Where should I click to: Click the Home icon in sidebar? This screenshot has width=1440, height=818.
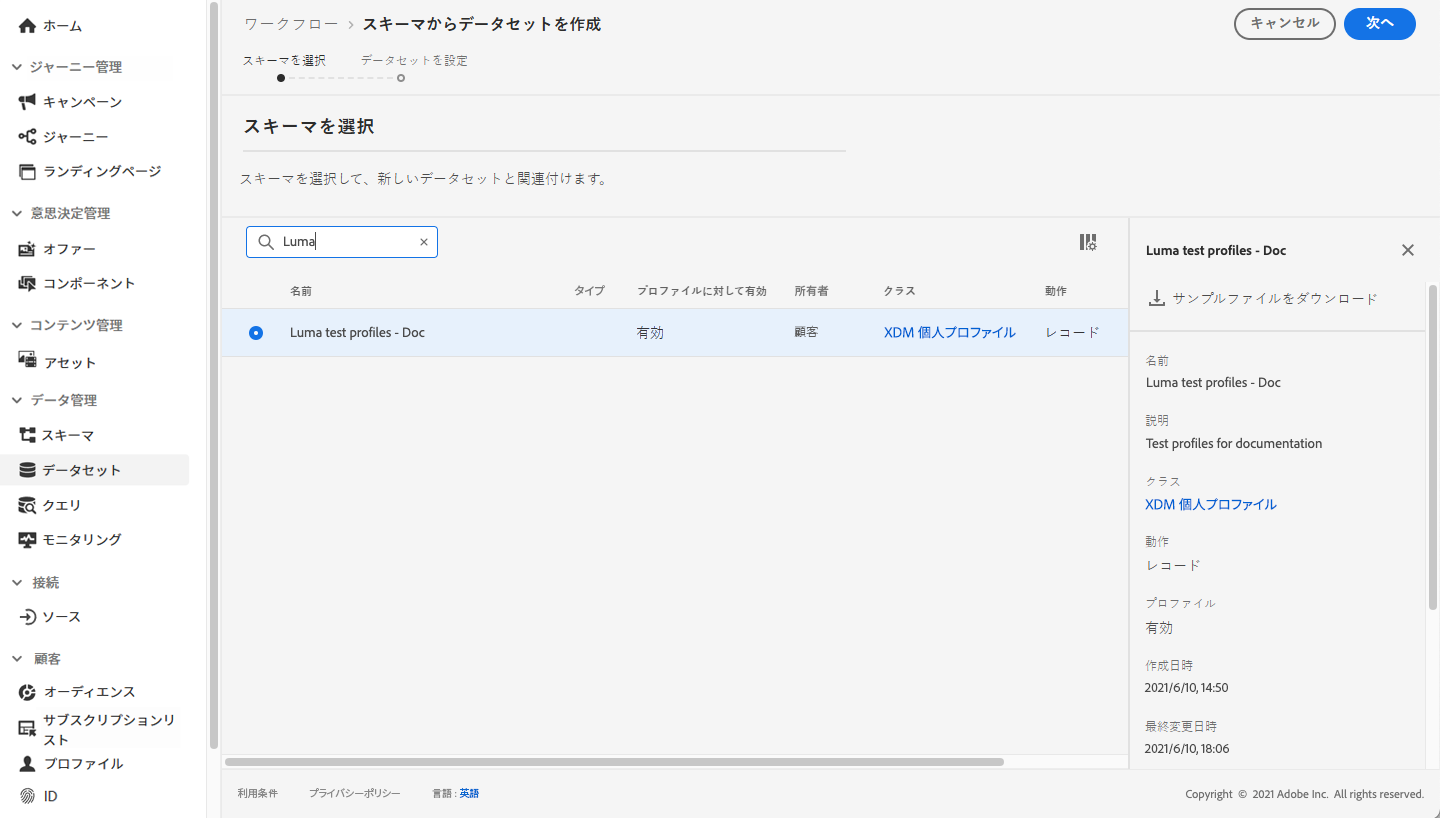(x=27, y=26)
